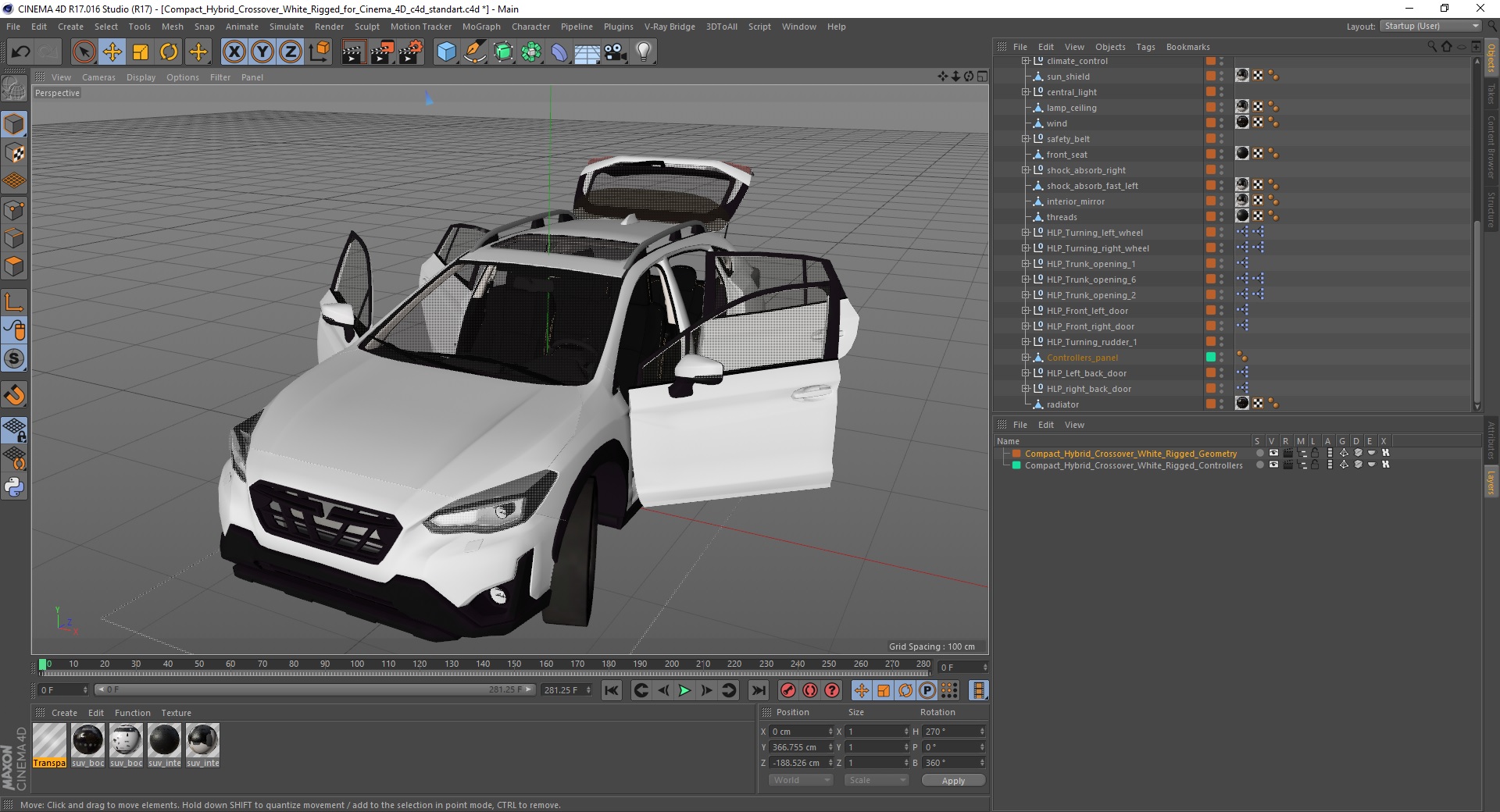Select the Transpa material swatch
The image size is (1500, 812).
49,746
